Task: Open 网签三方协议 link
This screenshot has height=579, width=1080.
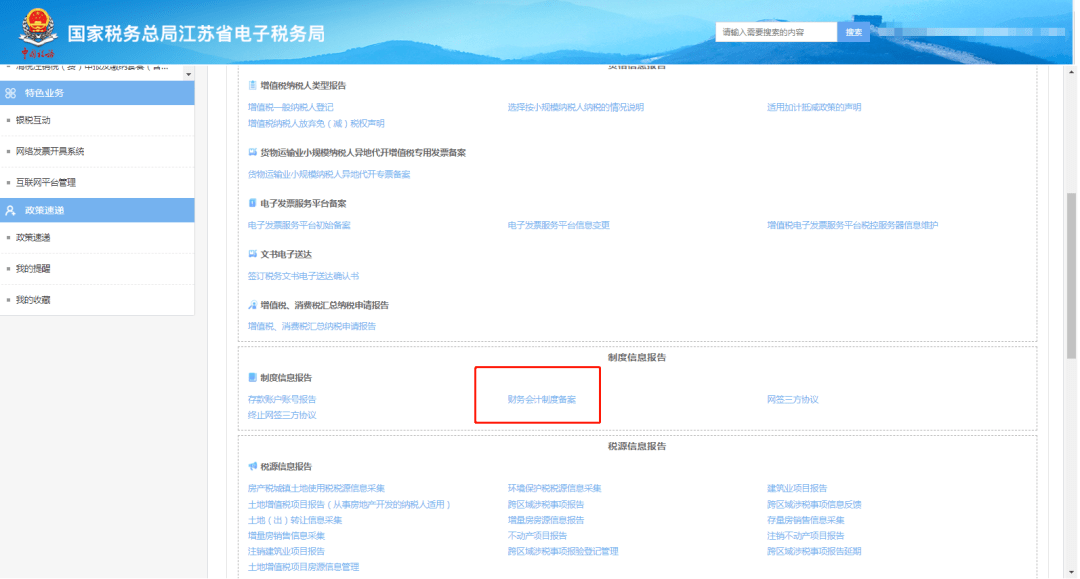Action: click(793, 399)
